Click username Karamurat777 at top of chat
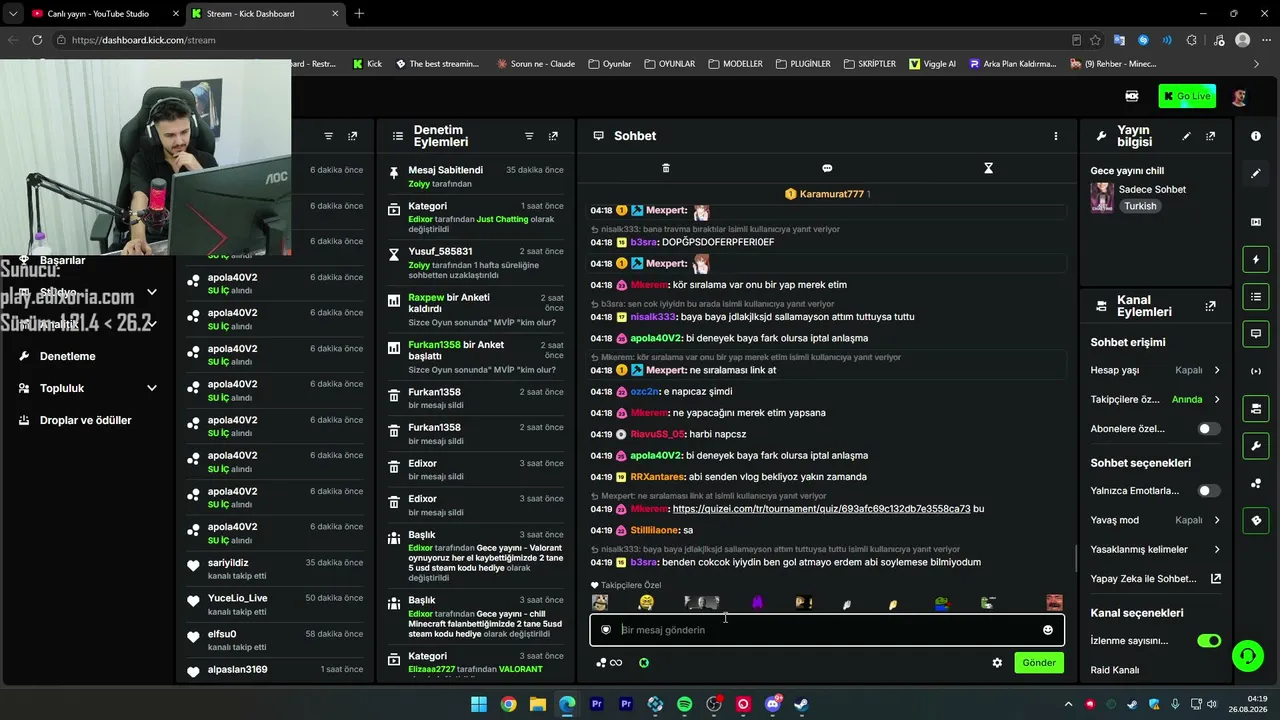 (x=830, y=194)
